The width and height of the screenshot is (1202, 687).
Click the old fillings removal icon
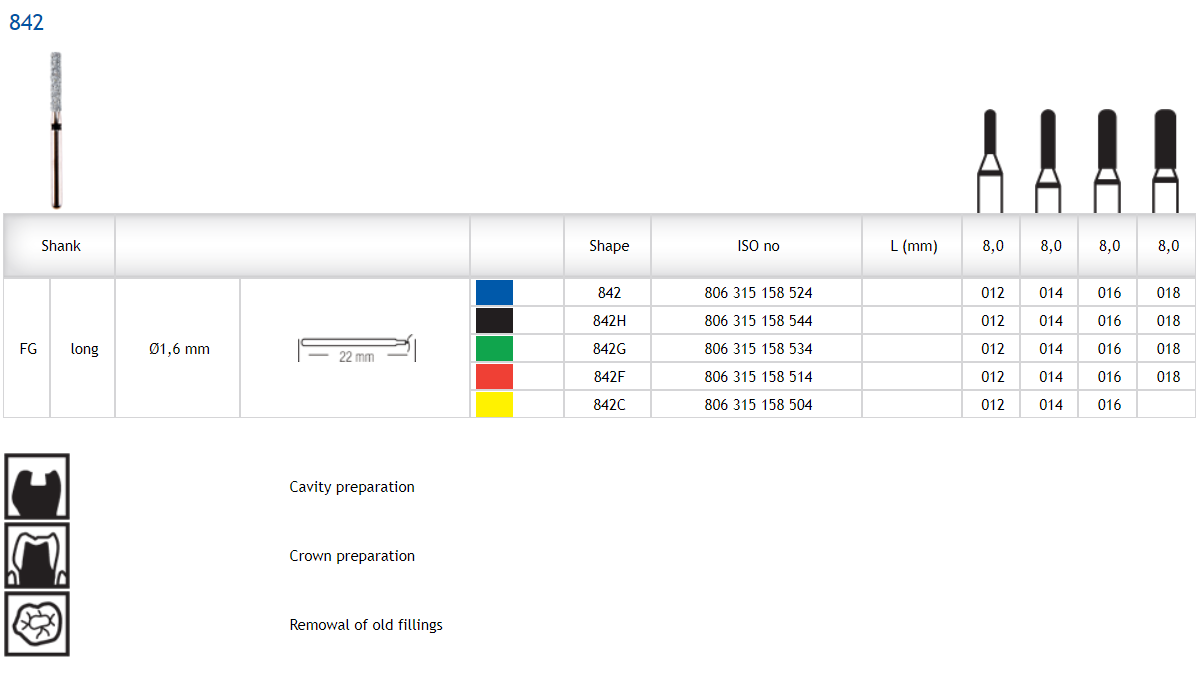click(37, 624)
